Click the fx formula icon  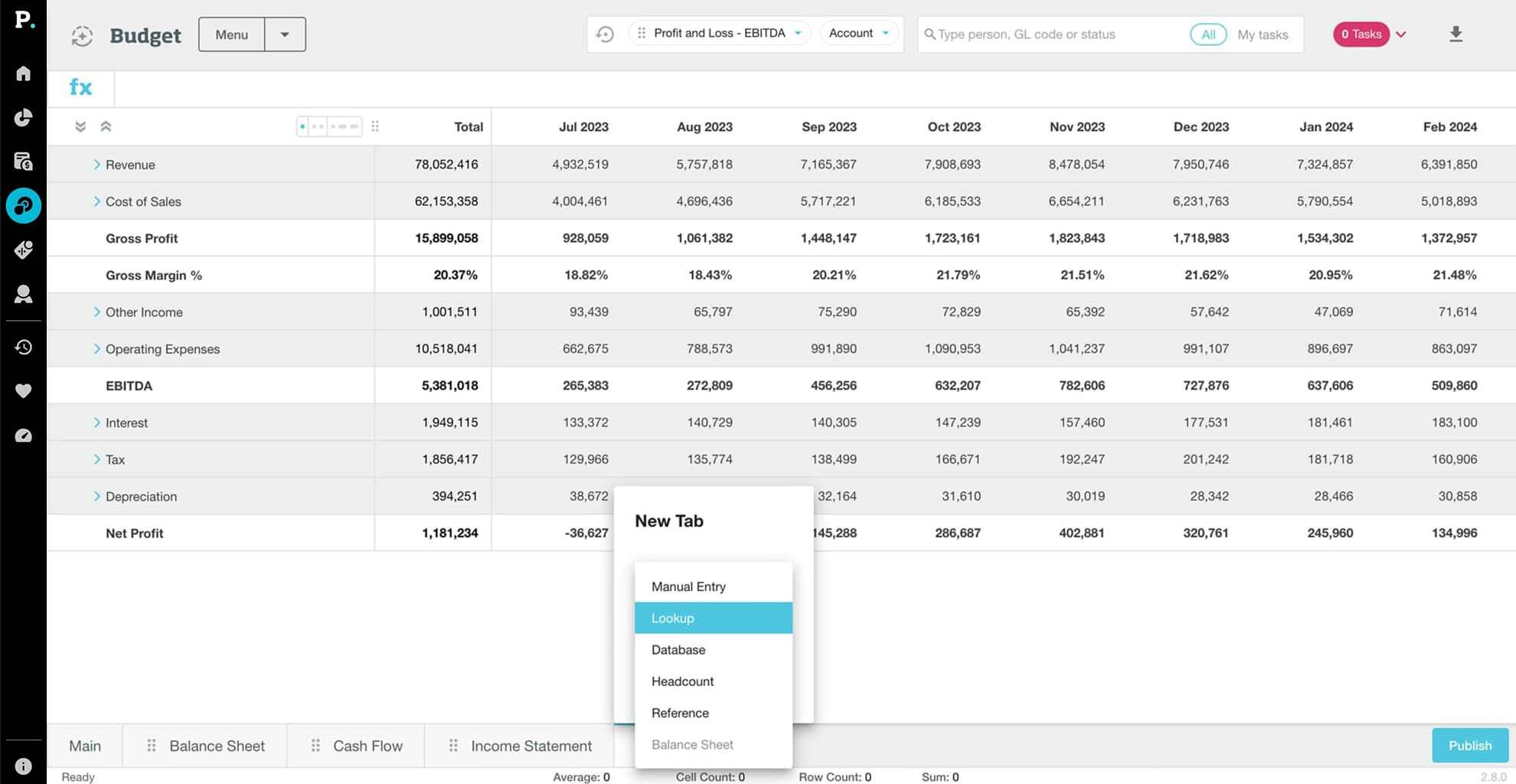pos(80,88)
